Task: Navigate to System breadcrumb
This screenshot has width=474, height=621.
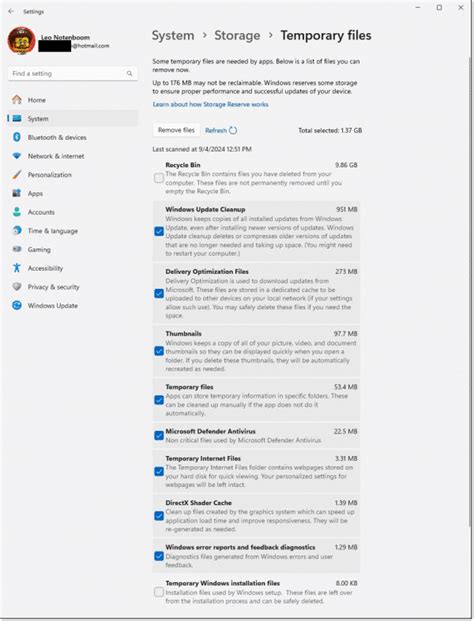Action: pos(173,35)
